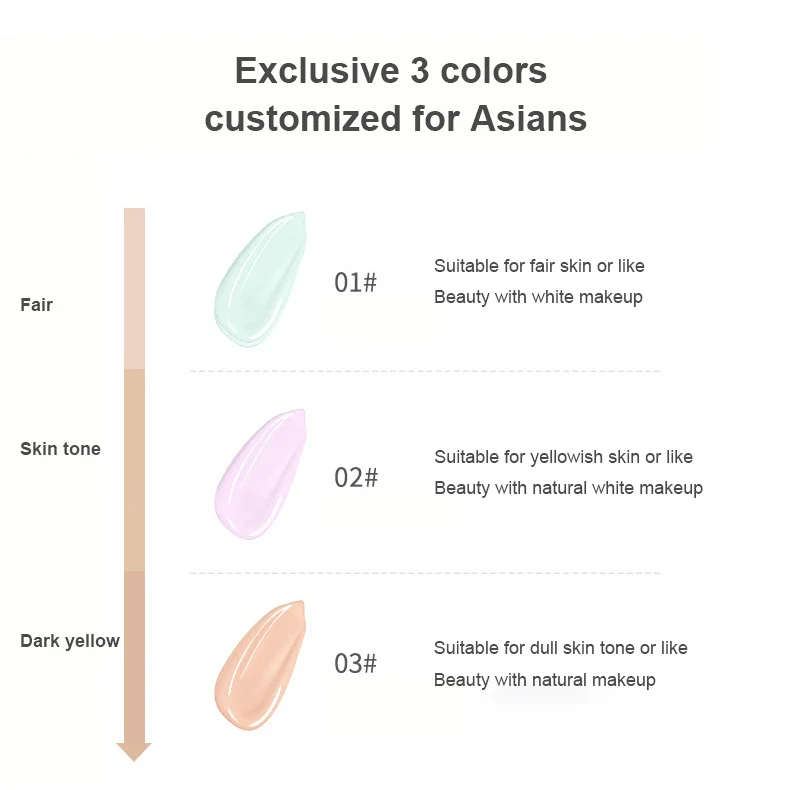The width and height of the screenshot is (790, 790).
Task: Click the lightest Fair segment of the tone bar
Action: click(134, 288)
